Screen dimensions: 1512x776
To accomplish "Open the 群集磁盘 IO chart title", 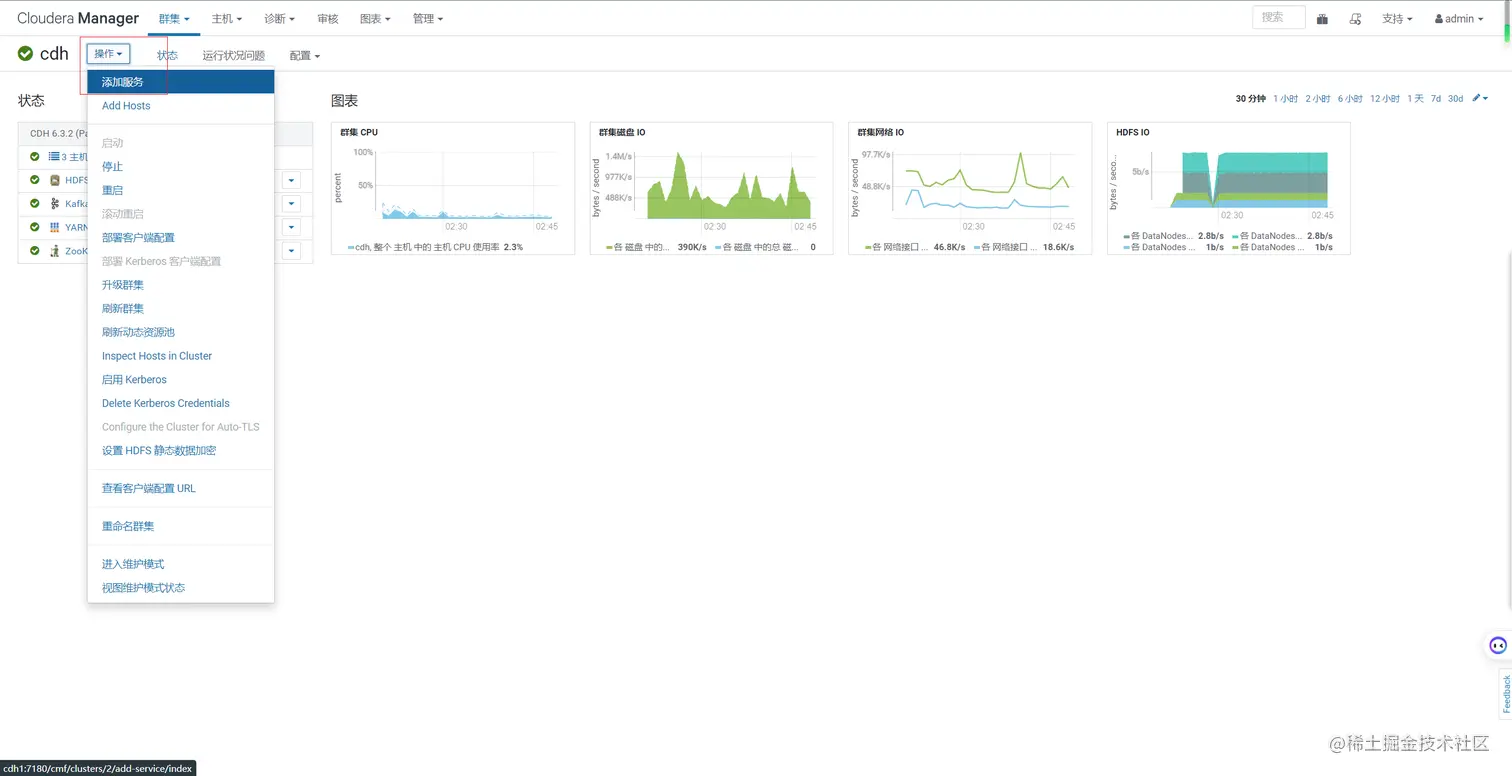I will 622,132.
